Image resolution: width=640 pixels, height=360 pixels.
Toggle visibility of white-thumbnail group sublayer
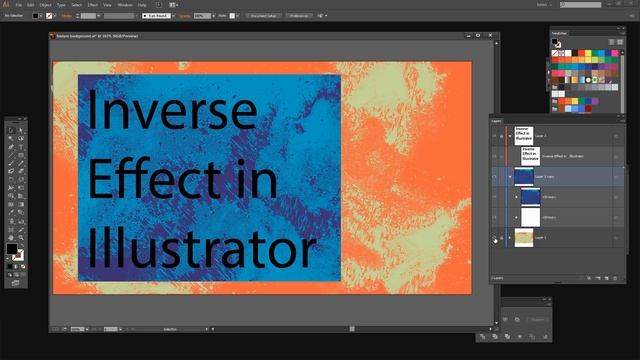494,218
